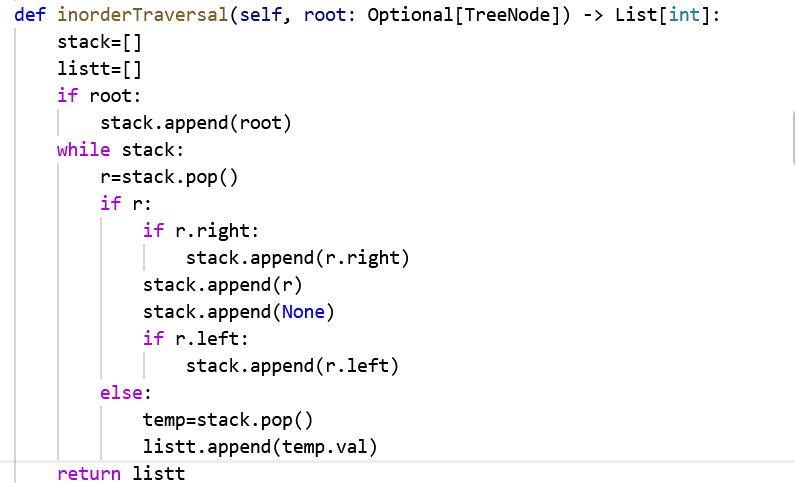Click the 'listt.append(temp.val)' line
The image size is (795, 483).
(x=260, y=447)
